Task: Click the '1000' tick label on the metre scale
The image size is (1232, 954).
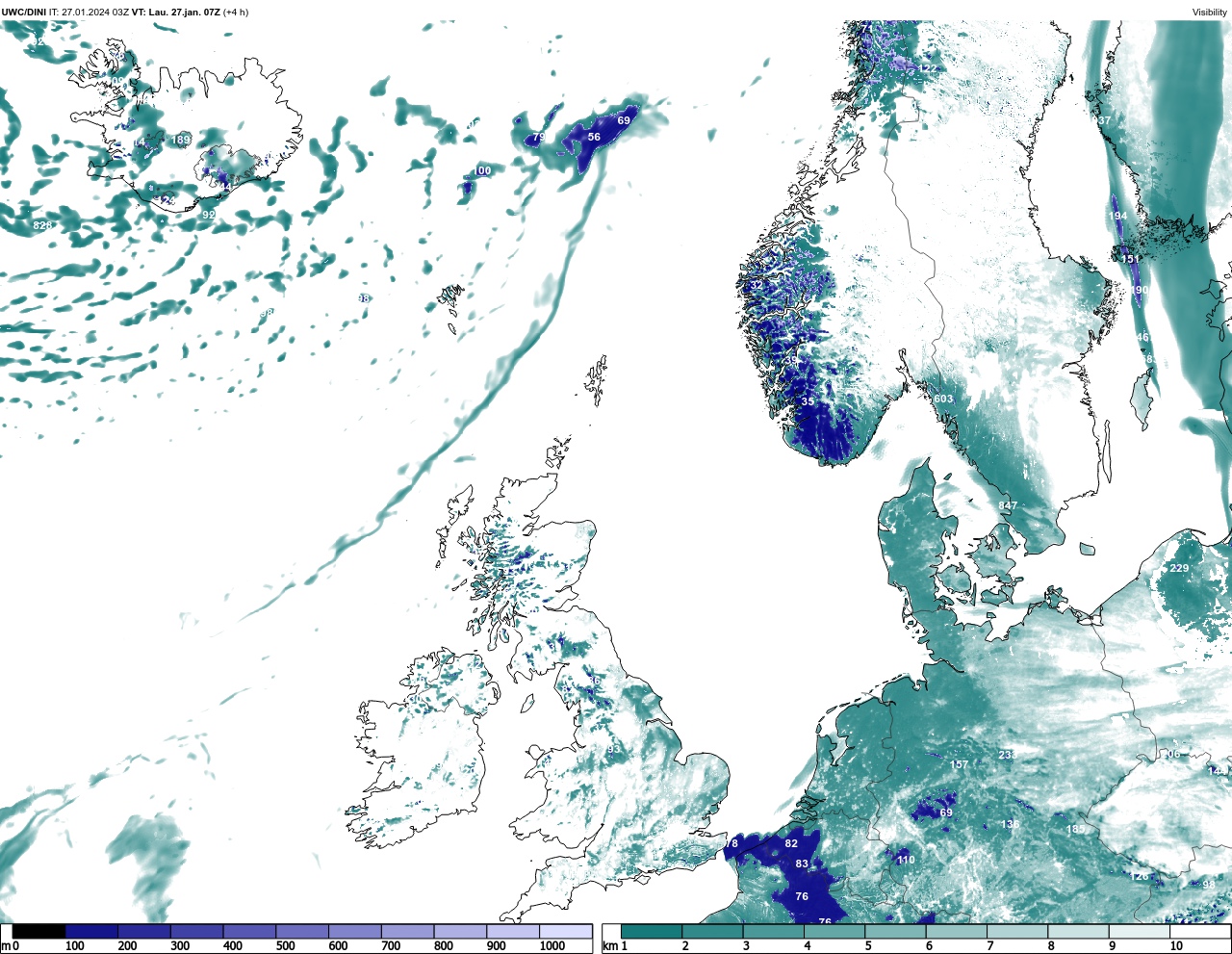Action: (x=553, y=946)
